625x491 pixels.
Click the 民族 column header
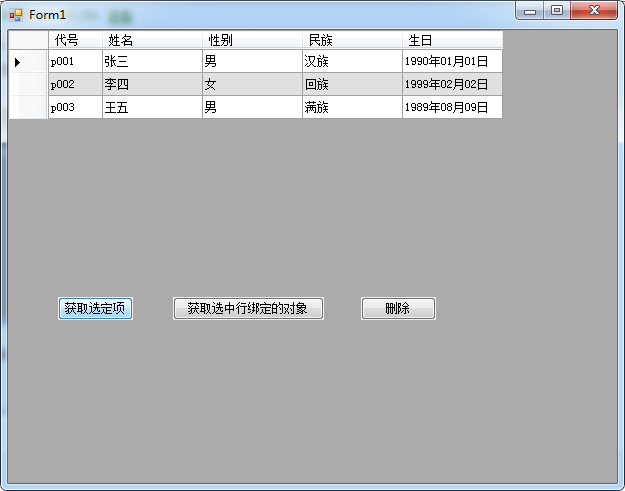352,40
